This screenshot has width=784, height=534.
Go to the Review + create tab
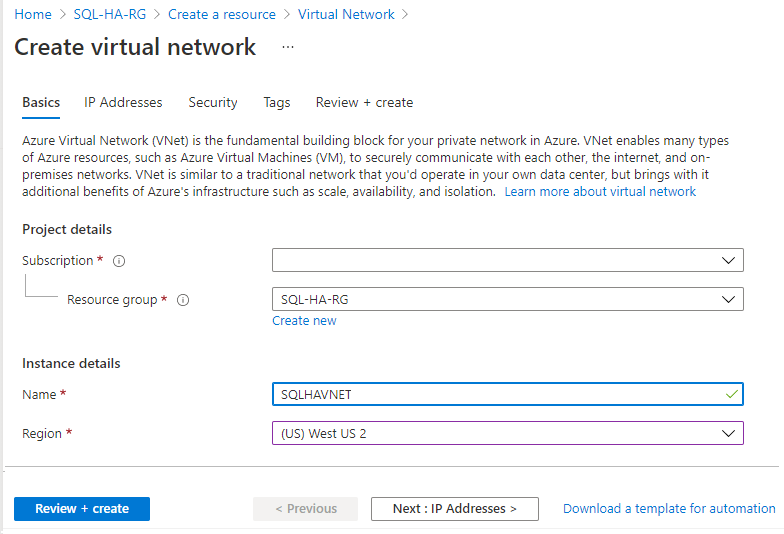[364, 102]
